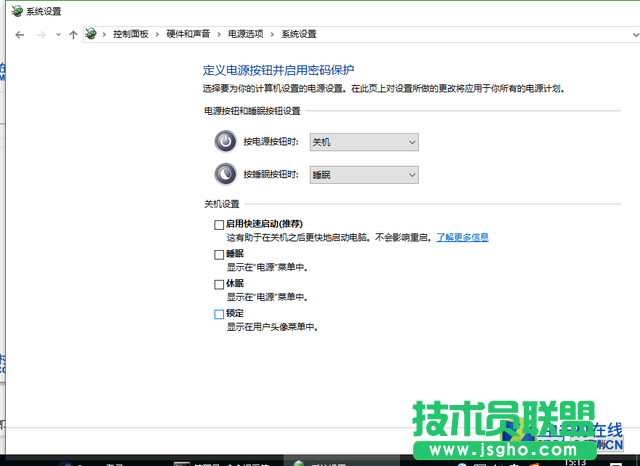Screen dimensions: 640x466
Task: Click 电源按钮和睡眠按钮设置 section label
Action: (x=252, y=111)
